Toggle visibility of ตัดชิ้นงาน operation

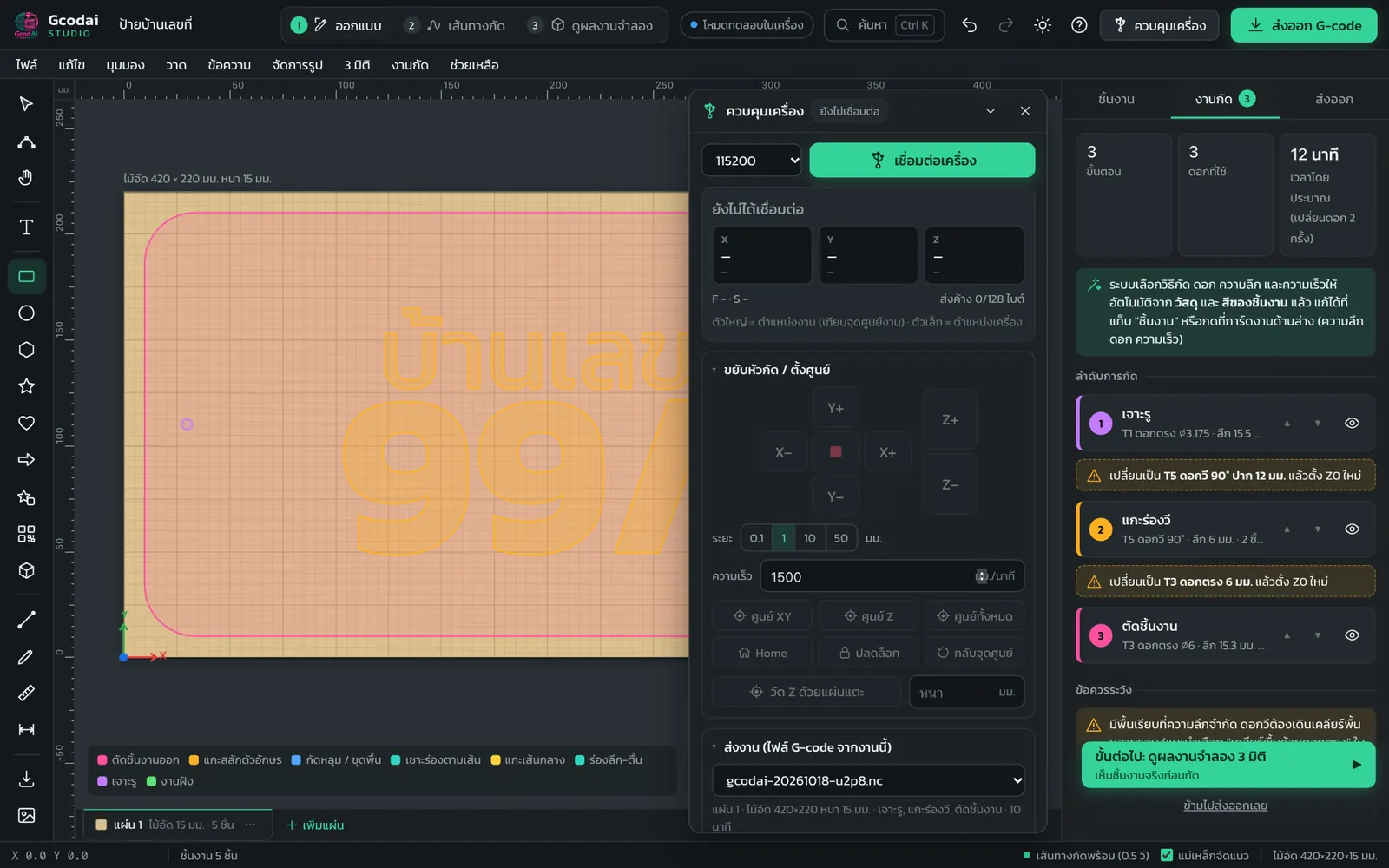coord(1352,635)
